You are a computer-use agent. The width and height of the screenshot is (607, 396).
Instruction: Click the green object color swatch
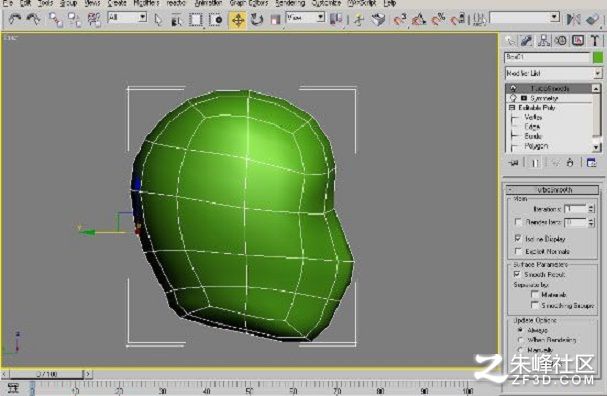(597, 57)
